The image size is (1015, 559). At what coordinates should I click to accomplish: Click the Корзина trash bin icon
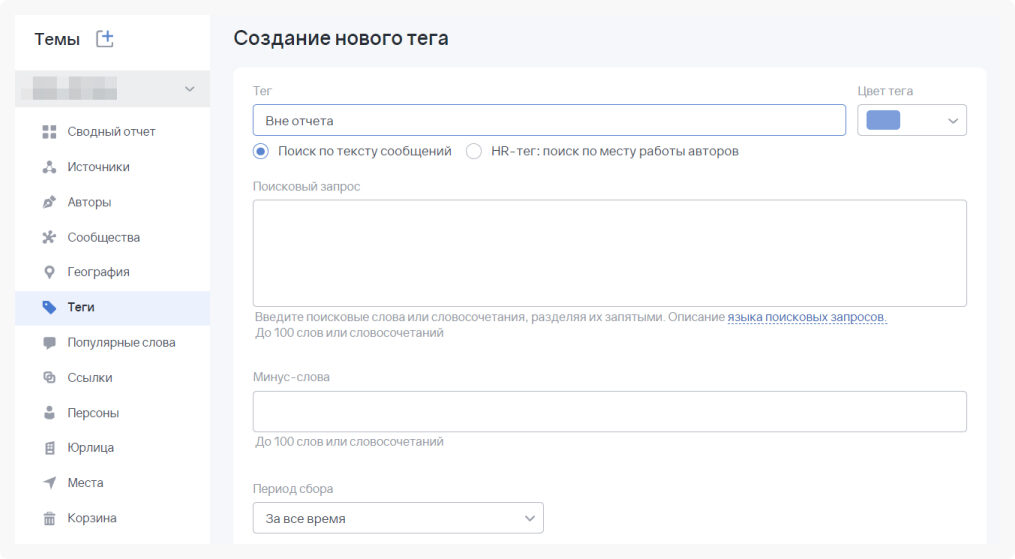[x=49, y=518]
